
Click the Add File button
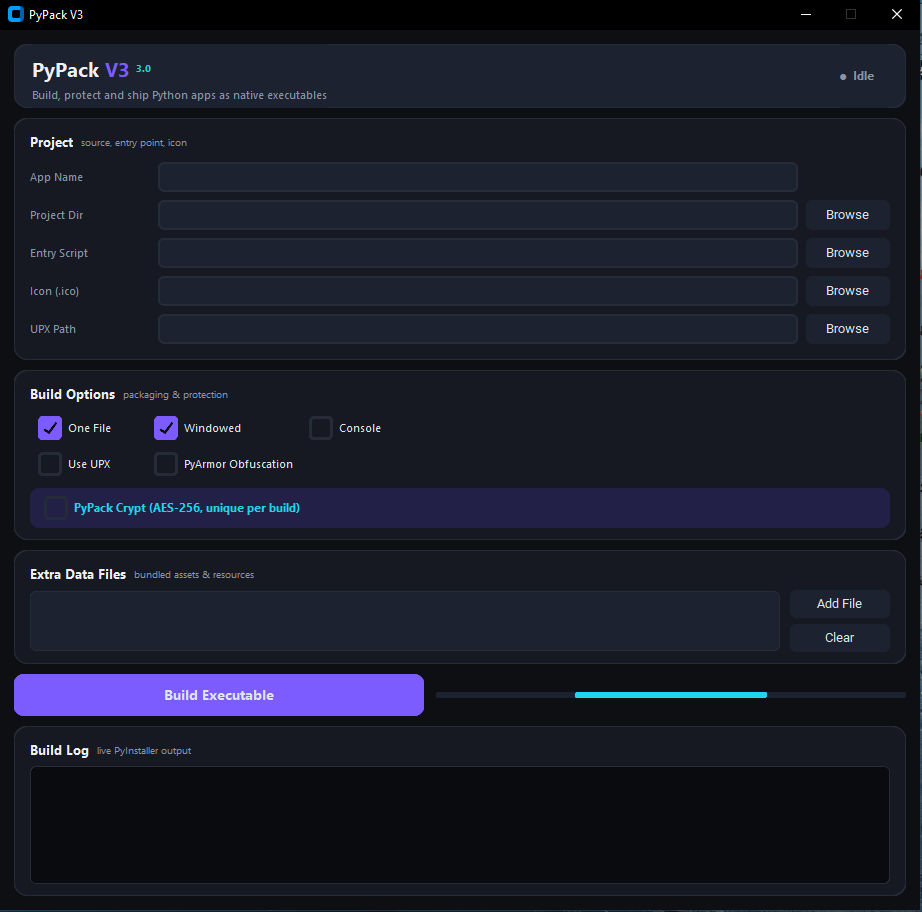tap(839, 604)
